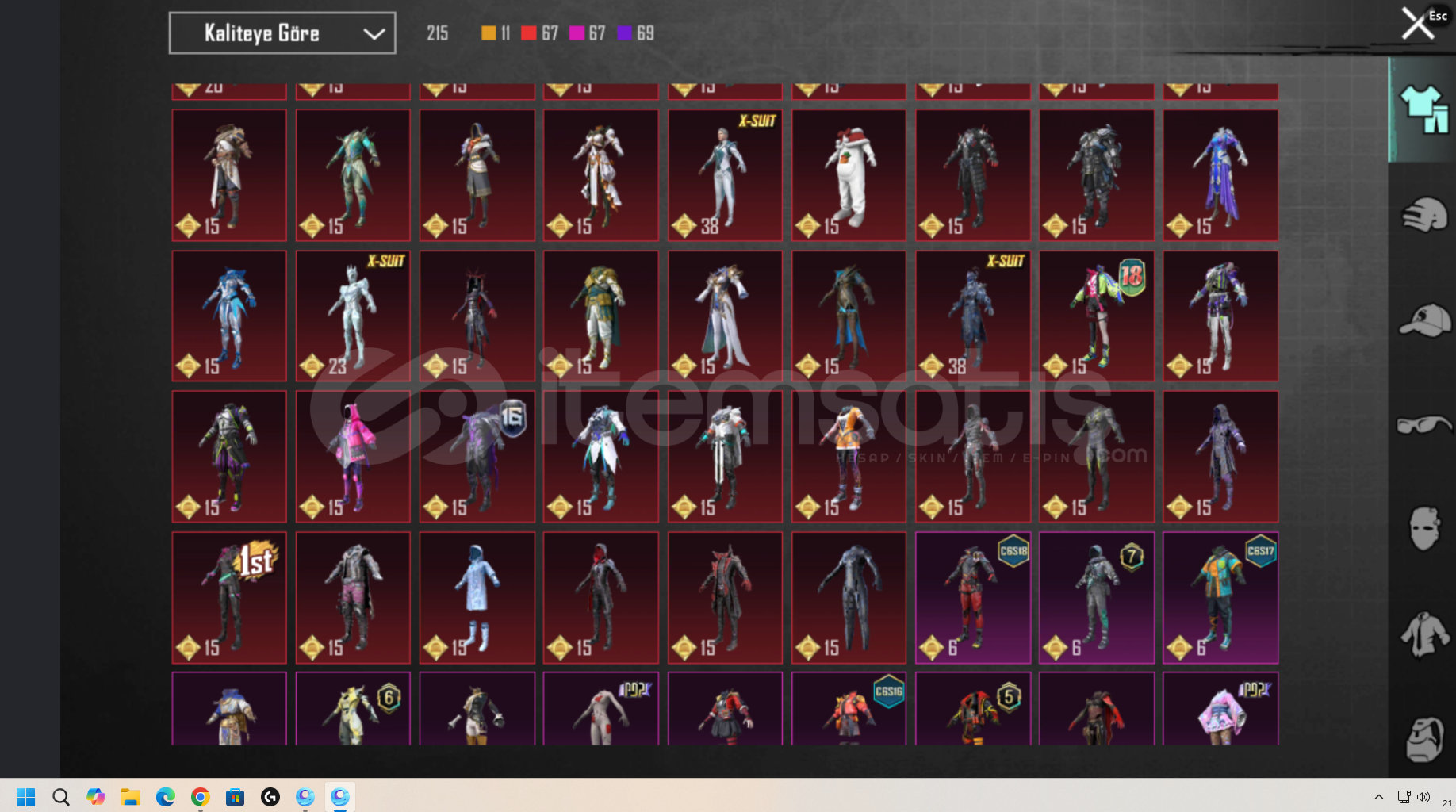Switch to the backpack category
Screen dimensions: 1456x812
click(x=1423, y=739)
